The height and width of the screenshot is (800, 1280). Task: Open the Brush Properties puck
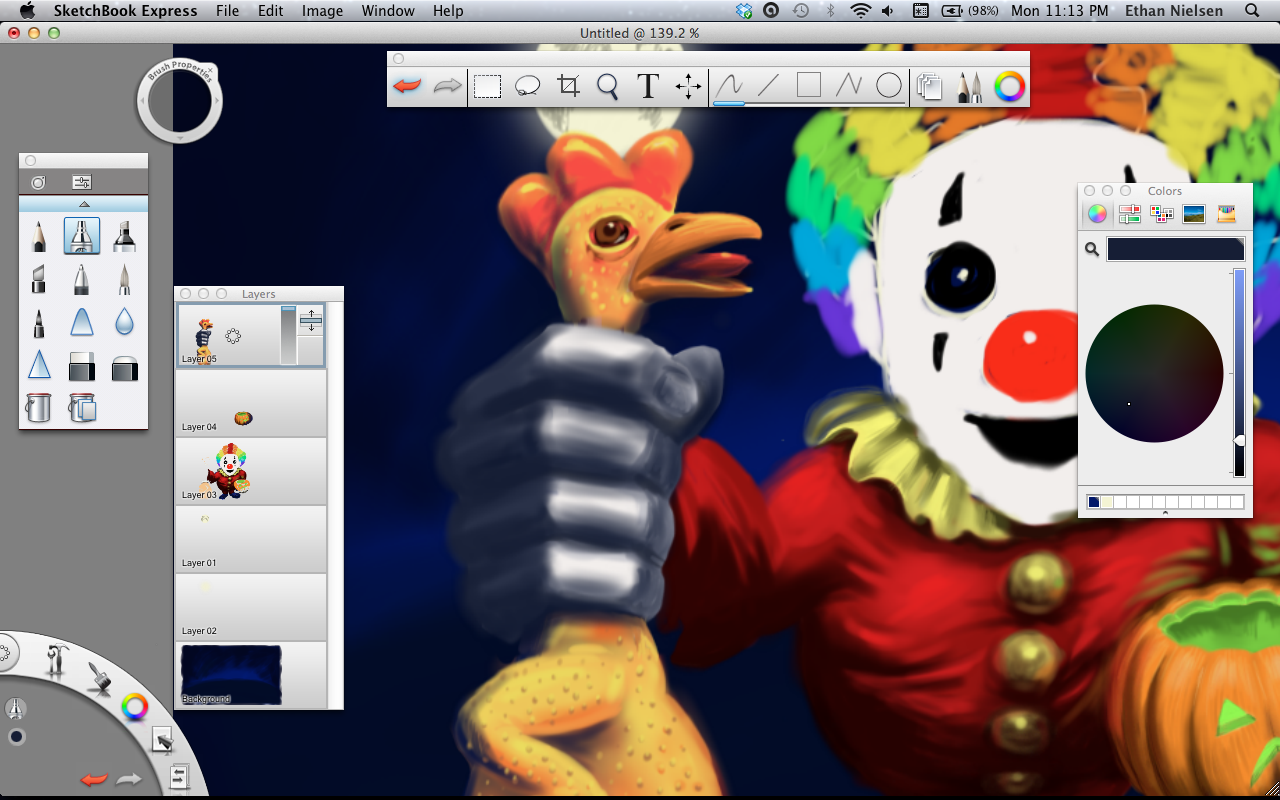pos(179,100)
